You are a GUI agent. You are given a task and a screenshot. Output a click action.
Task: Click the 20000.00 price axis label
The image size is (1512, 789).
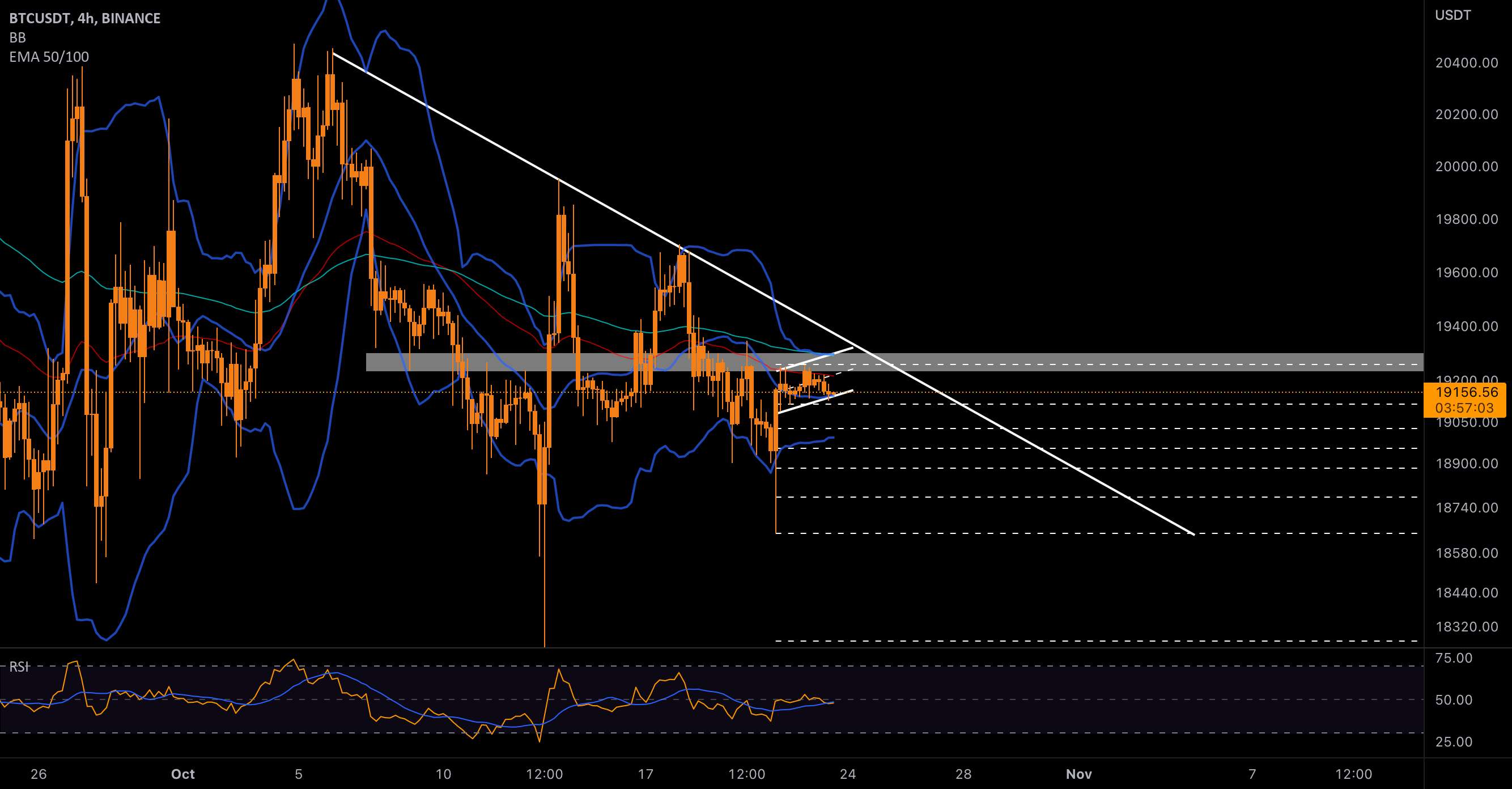[x=1467, y=167]
